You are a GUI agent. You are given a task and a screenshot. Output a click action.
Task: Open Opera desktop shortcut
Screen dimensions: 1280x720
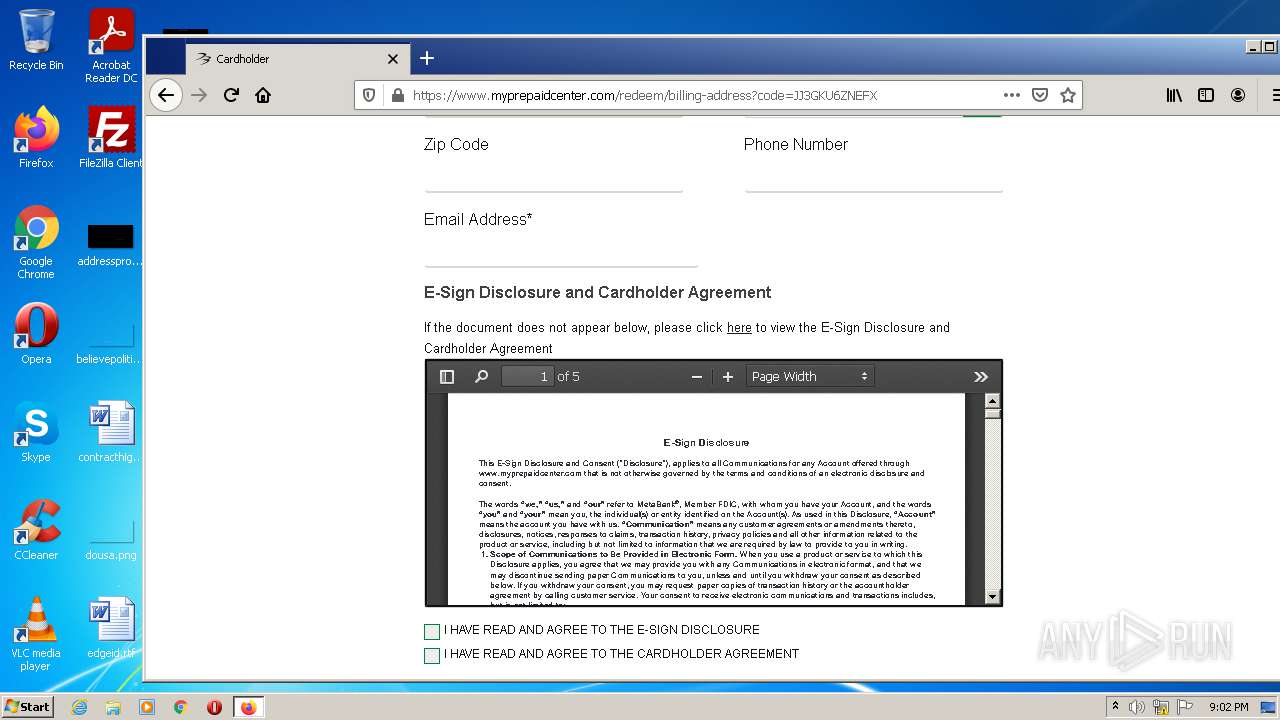pyautogui.click(x=36, y=334)
